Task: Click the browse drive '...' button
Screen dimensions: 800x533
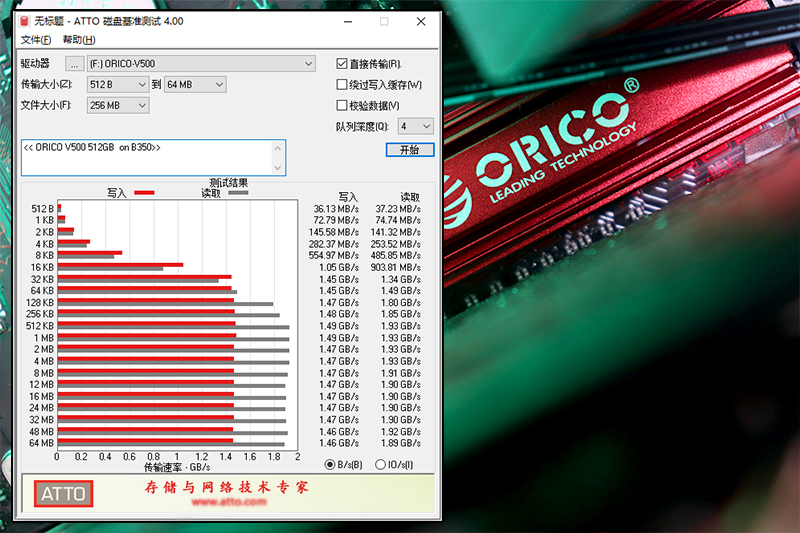Action: [74, 64]
